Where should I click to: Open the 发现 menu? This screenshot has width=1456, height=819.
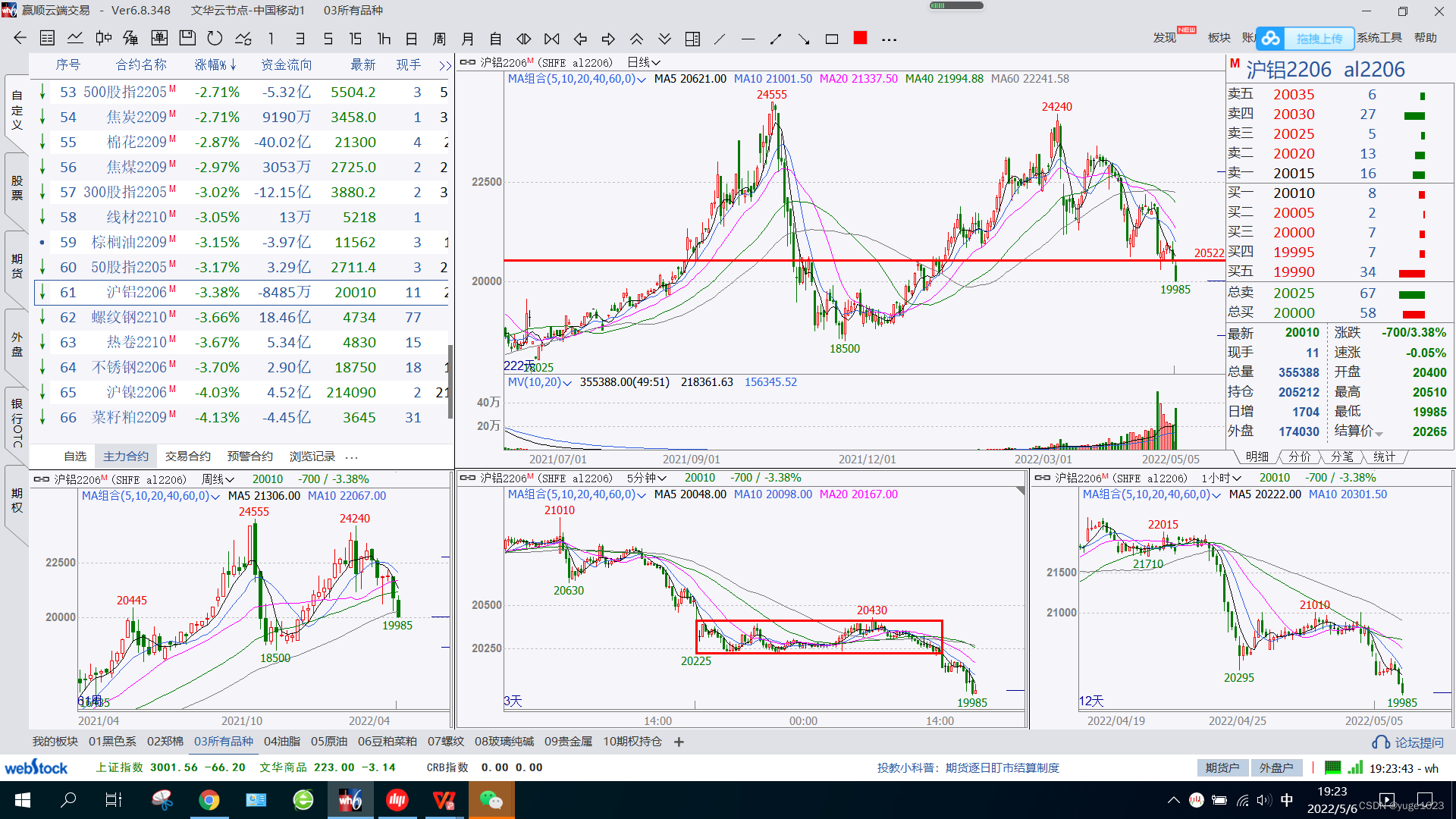click(x=1165, y=37)
